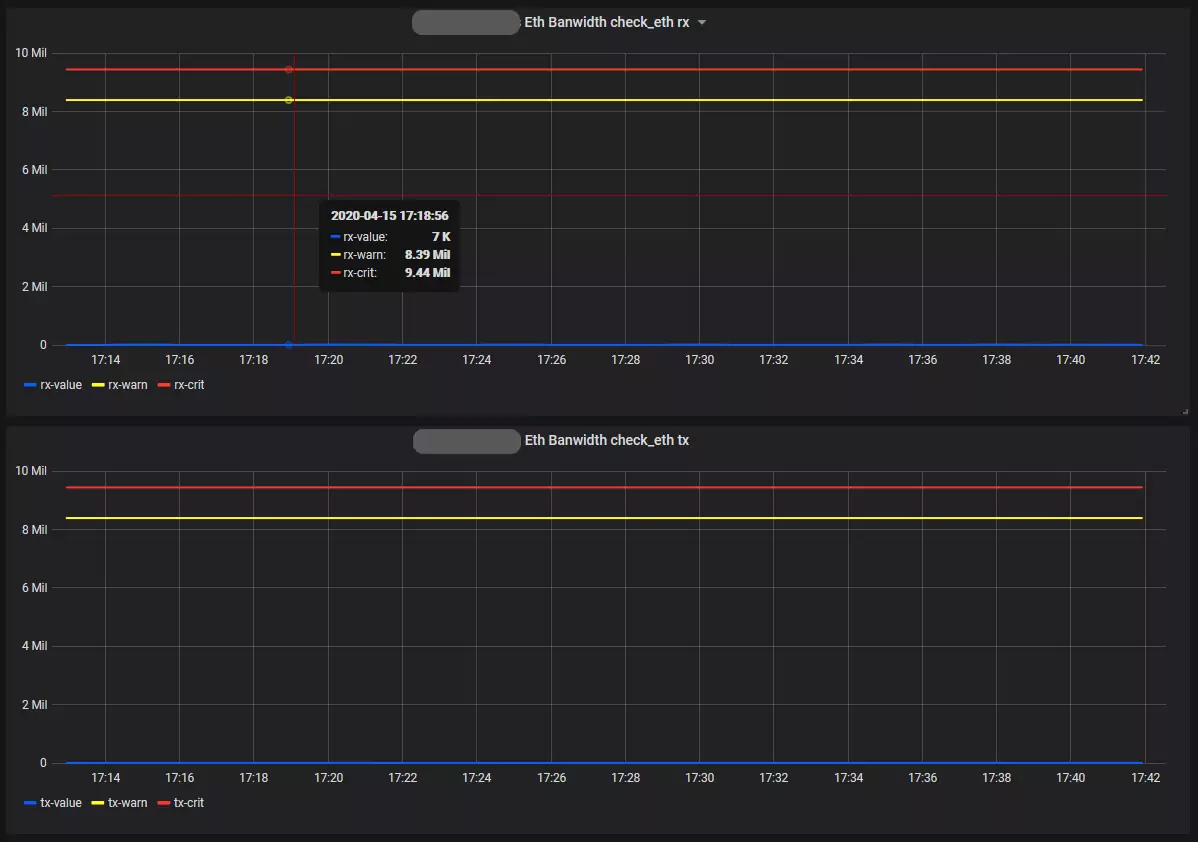
Task: Click the 17:14 time label in rx panel
Action: tap(105, 360)
